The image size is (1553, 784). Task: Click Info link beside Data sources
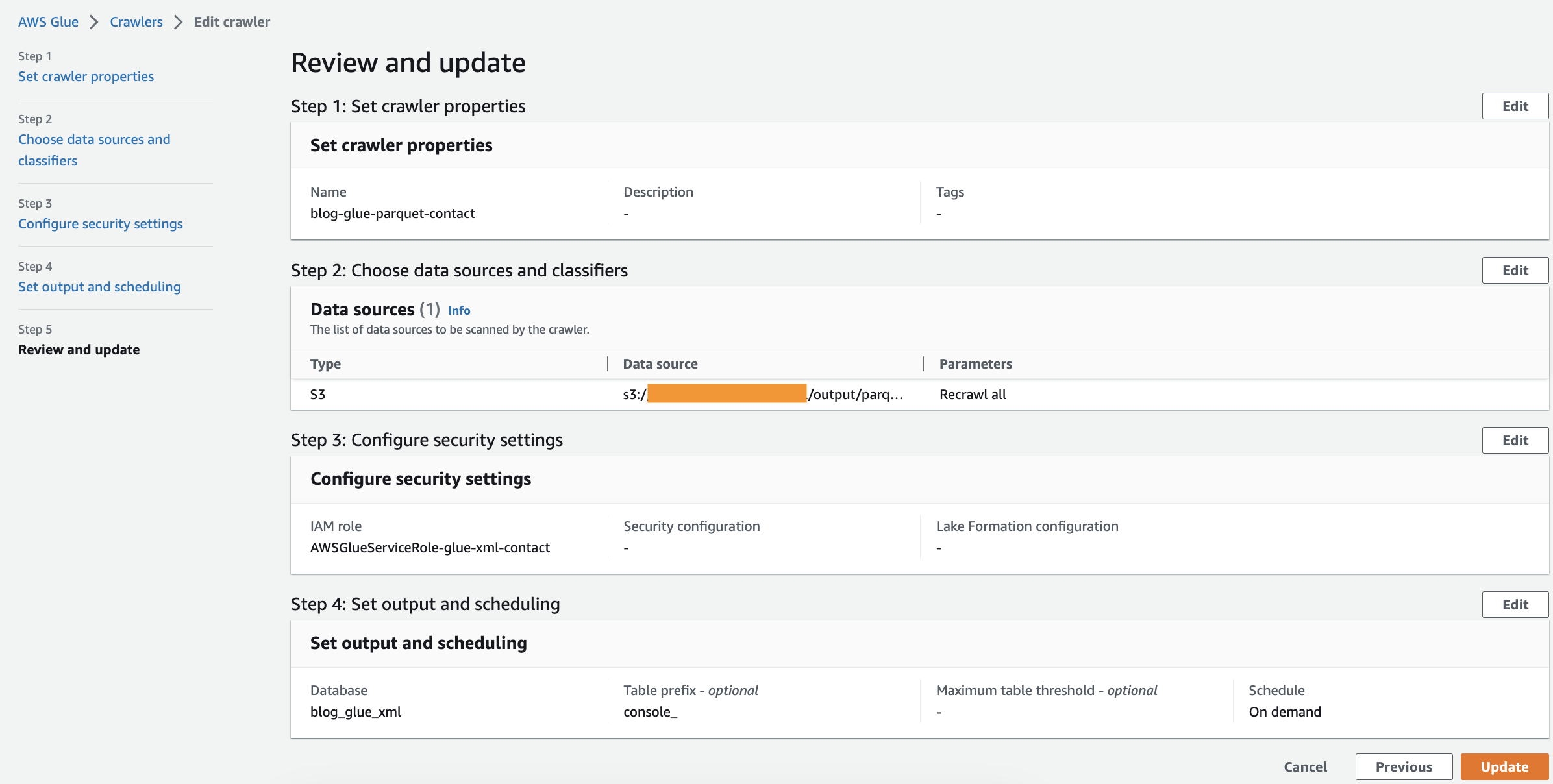point(459,311)
